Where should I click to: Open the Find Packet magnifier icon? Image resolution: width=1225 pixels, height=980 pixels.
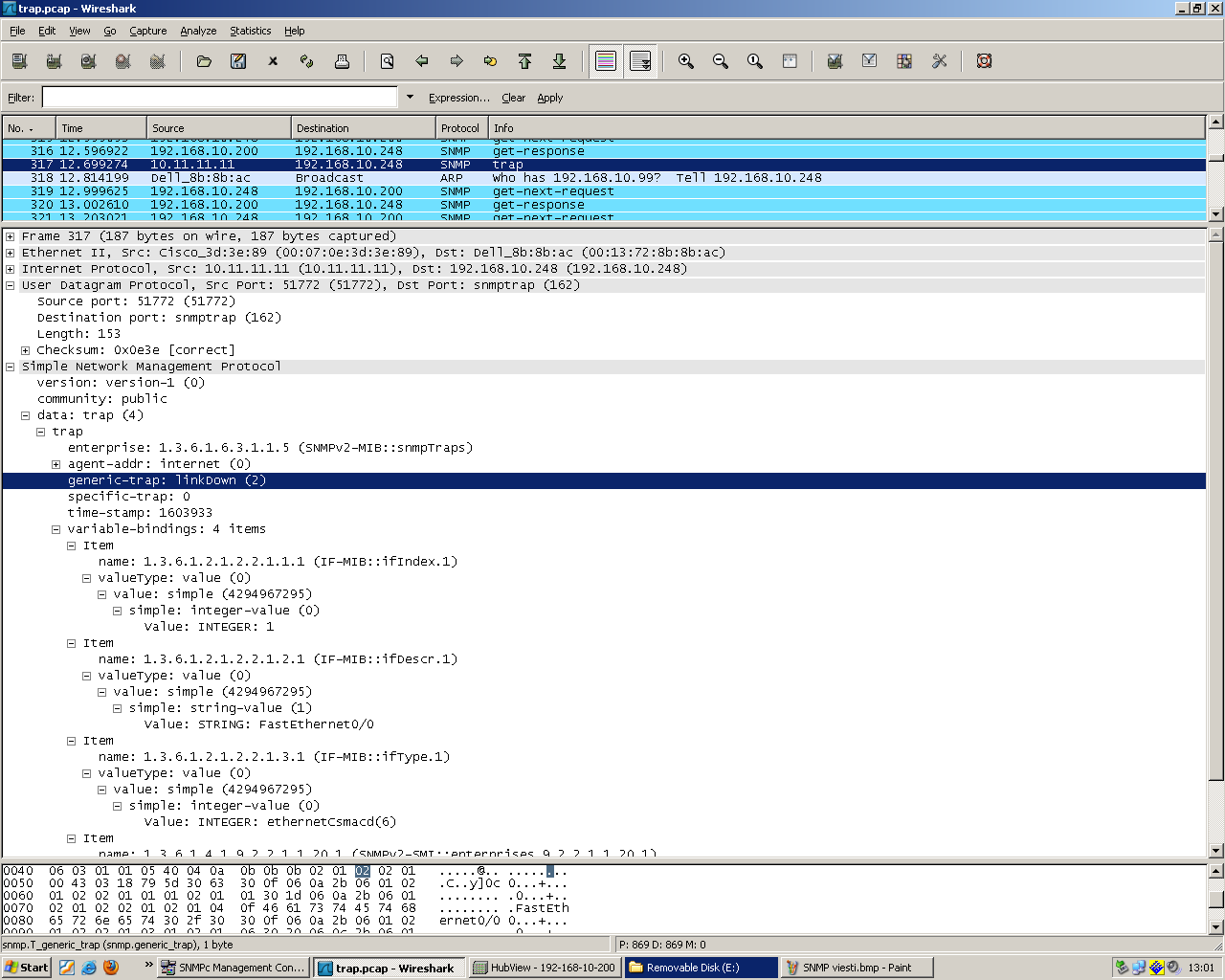tap(388, 61)
